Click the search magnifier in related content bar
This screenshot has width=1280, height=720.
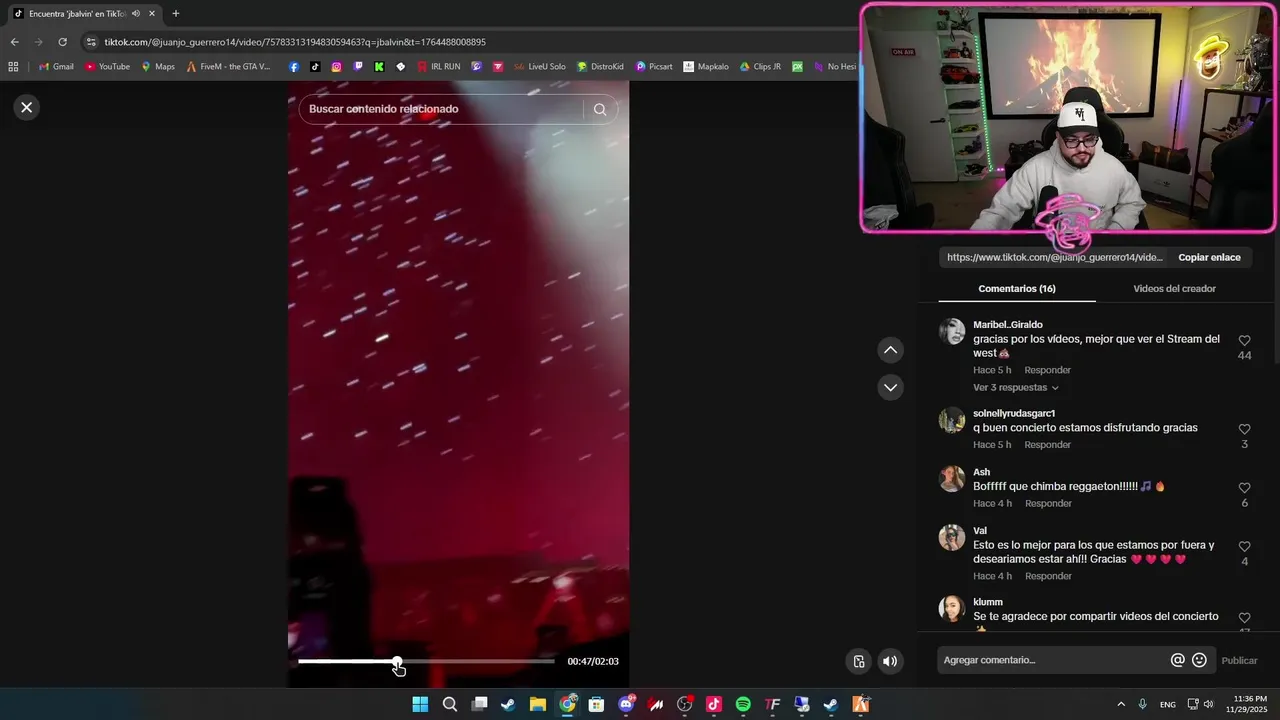[600, 110]
